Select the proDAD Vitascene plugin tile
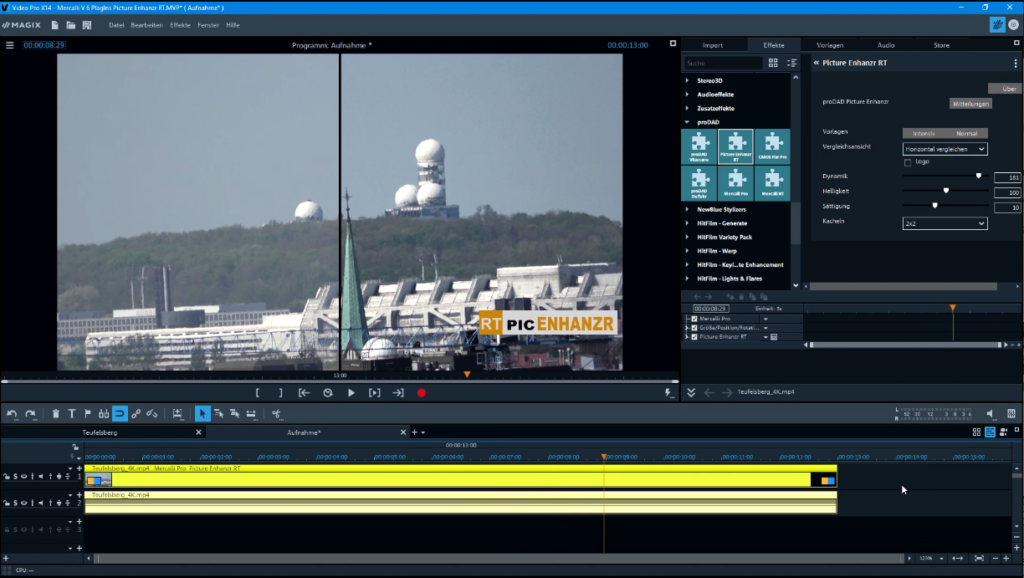 (699, 146)
